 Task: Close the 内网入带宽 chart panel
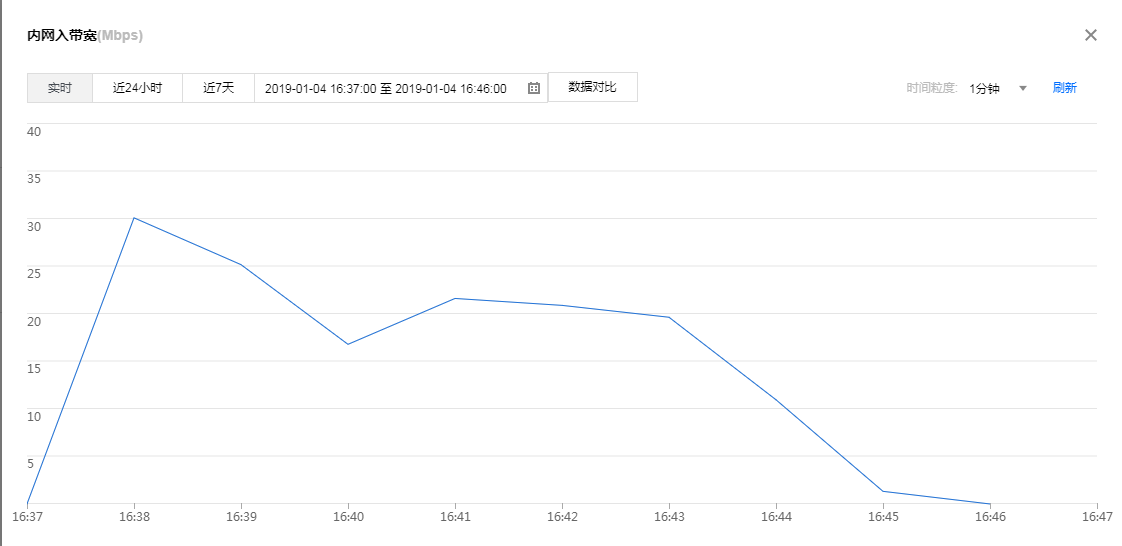point(1091,35)
